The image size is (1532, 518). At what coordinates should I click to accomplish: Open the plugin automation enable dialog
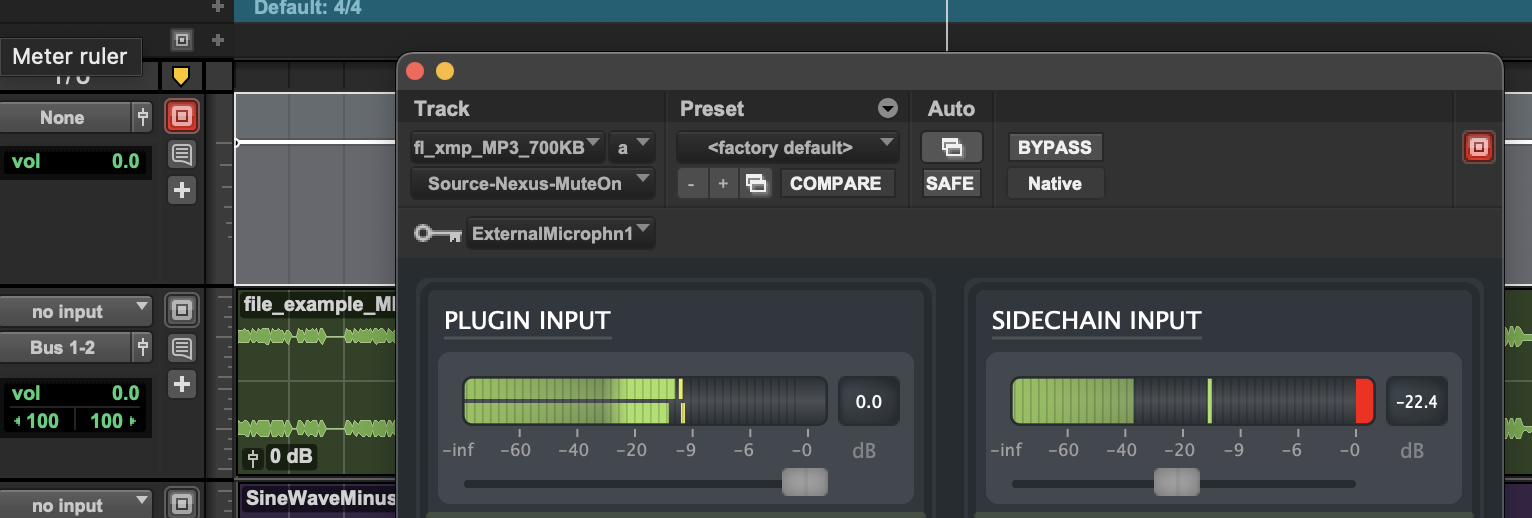[952, 147]
